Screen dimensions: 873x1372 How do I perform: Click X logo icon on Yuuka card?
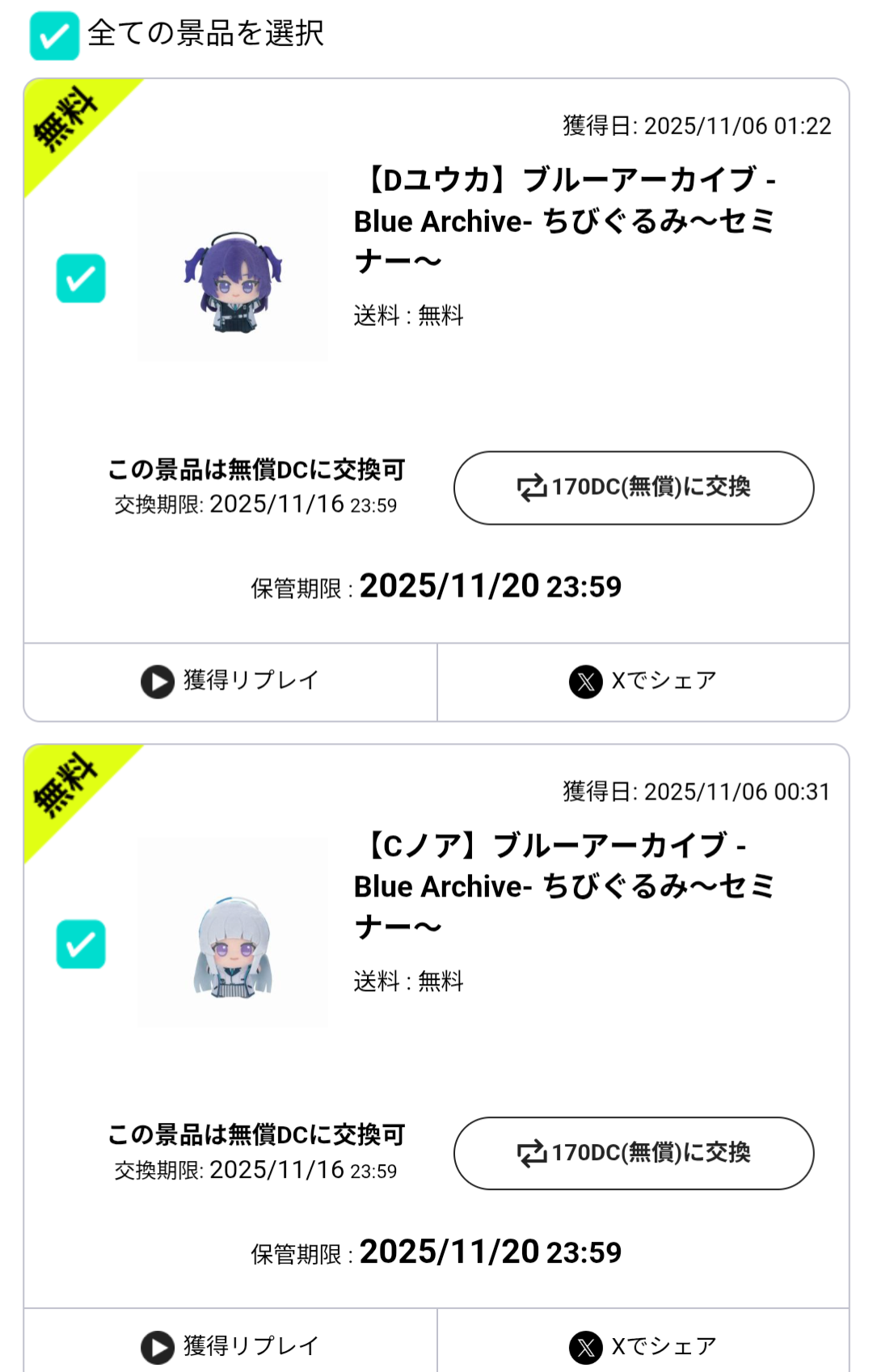click(586, 682)
